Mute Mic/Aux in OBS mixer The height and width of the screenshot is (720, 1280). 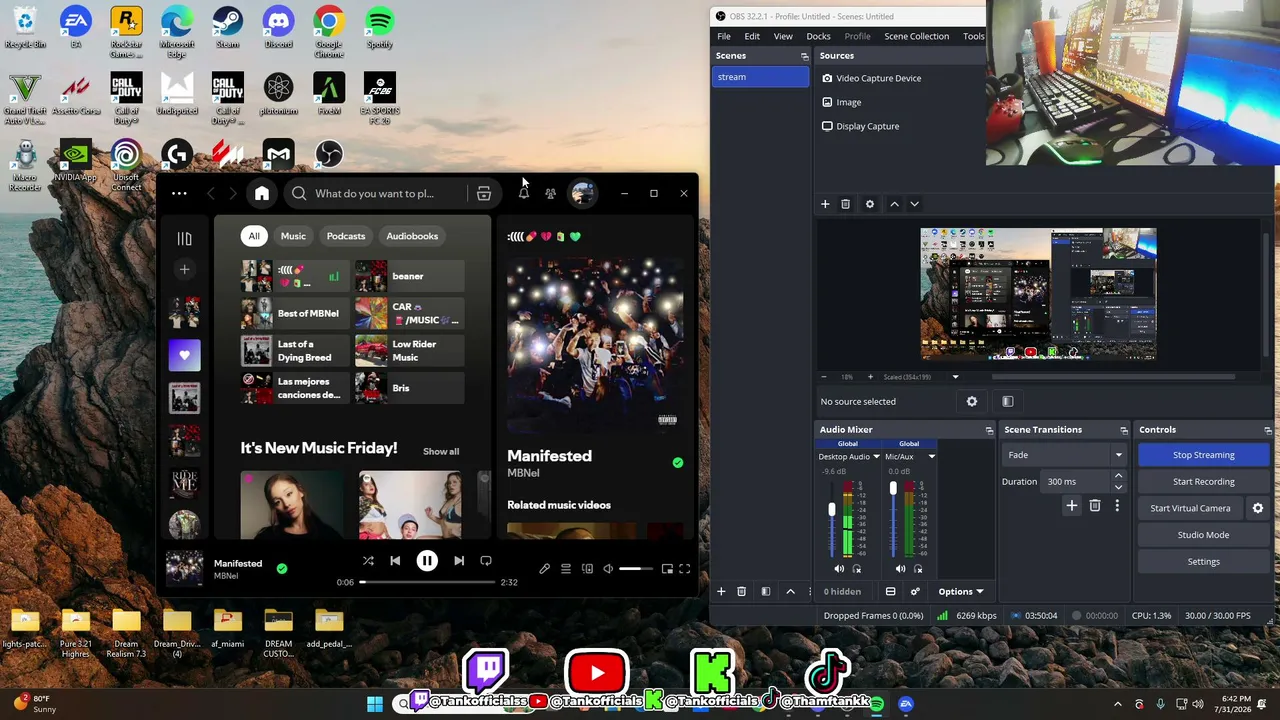(x=901, y=569)
